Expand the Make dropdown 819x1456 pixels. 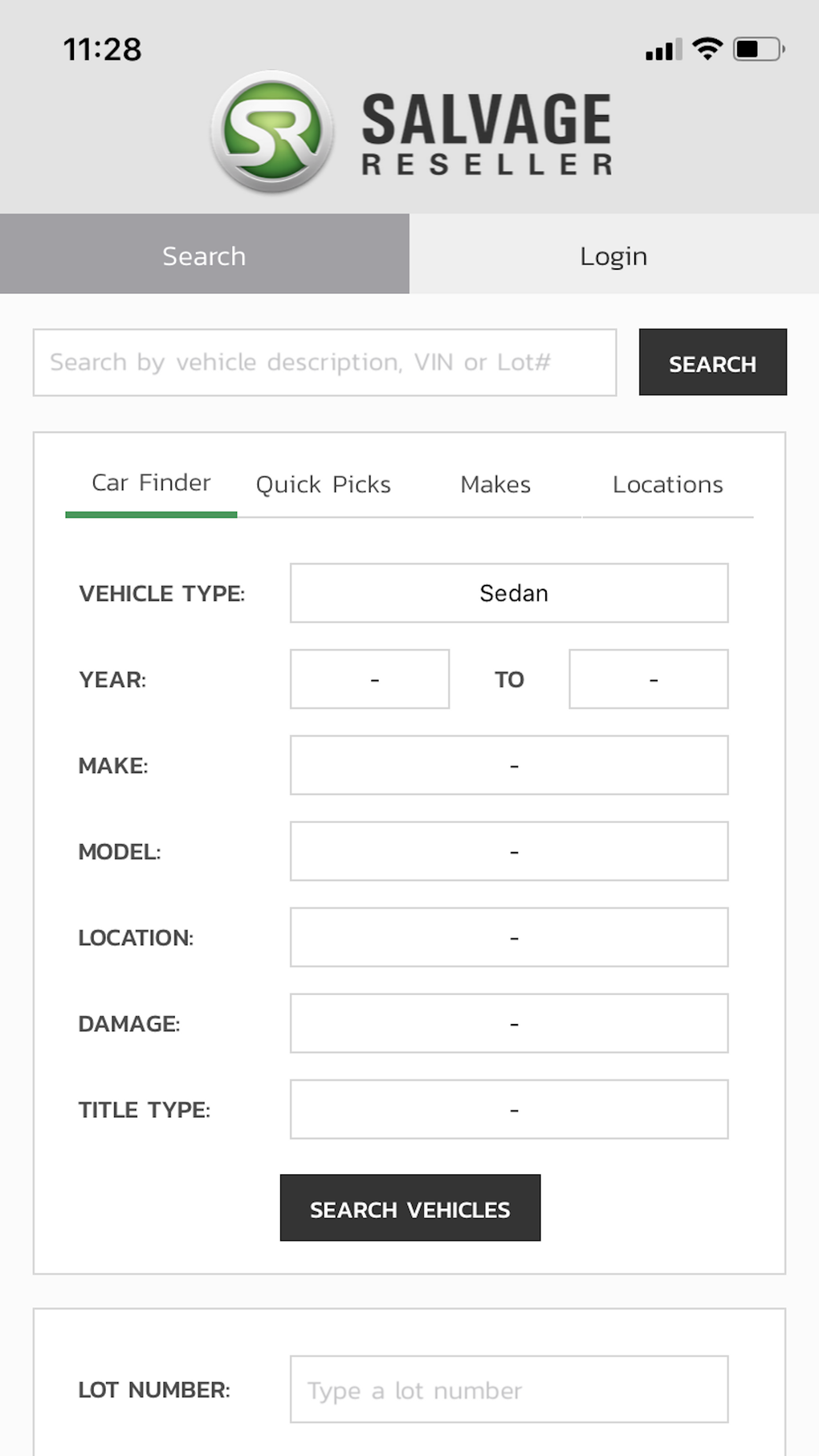tap(509, 765)
